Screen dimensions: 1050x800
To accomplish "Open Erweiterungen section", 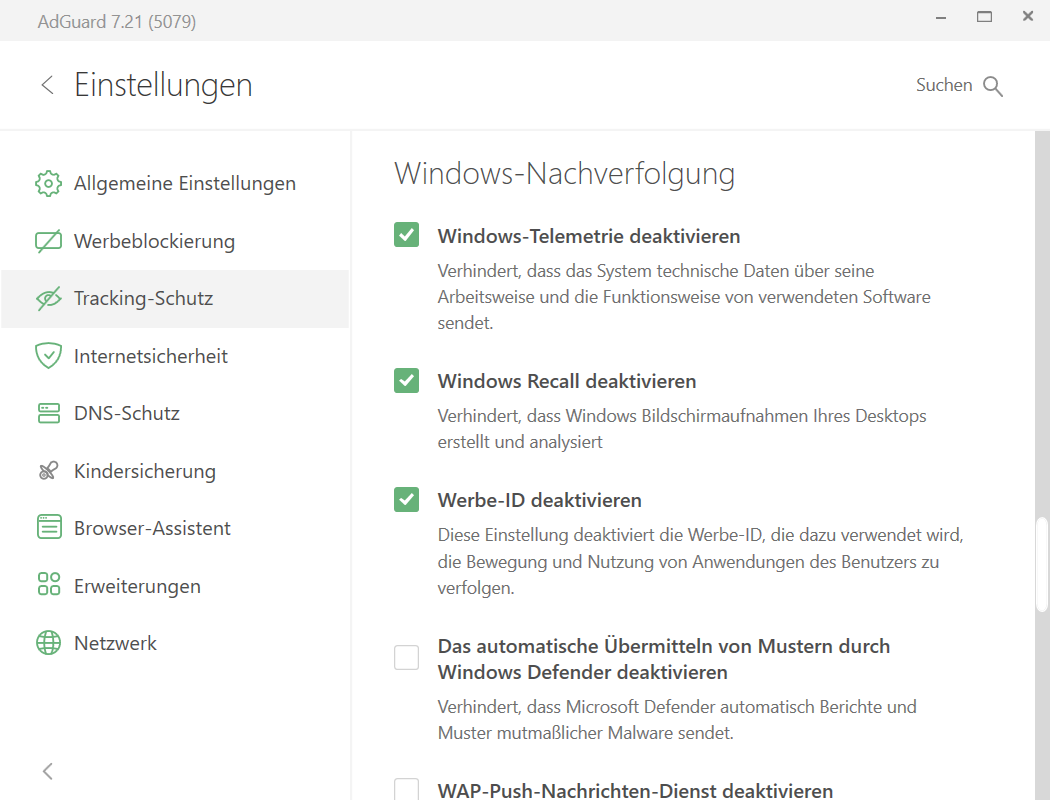I will pyautogui.click(x=175, y=586).
